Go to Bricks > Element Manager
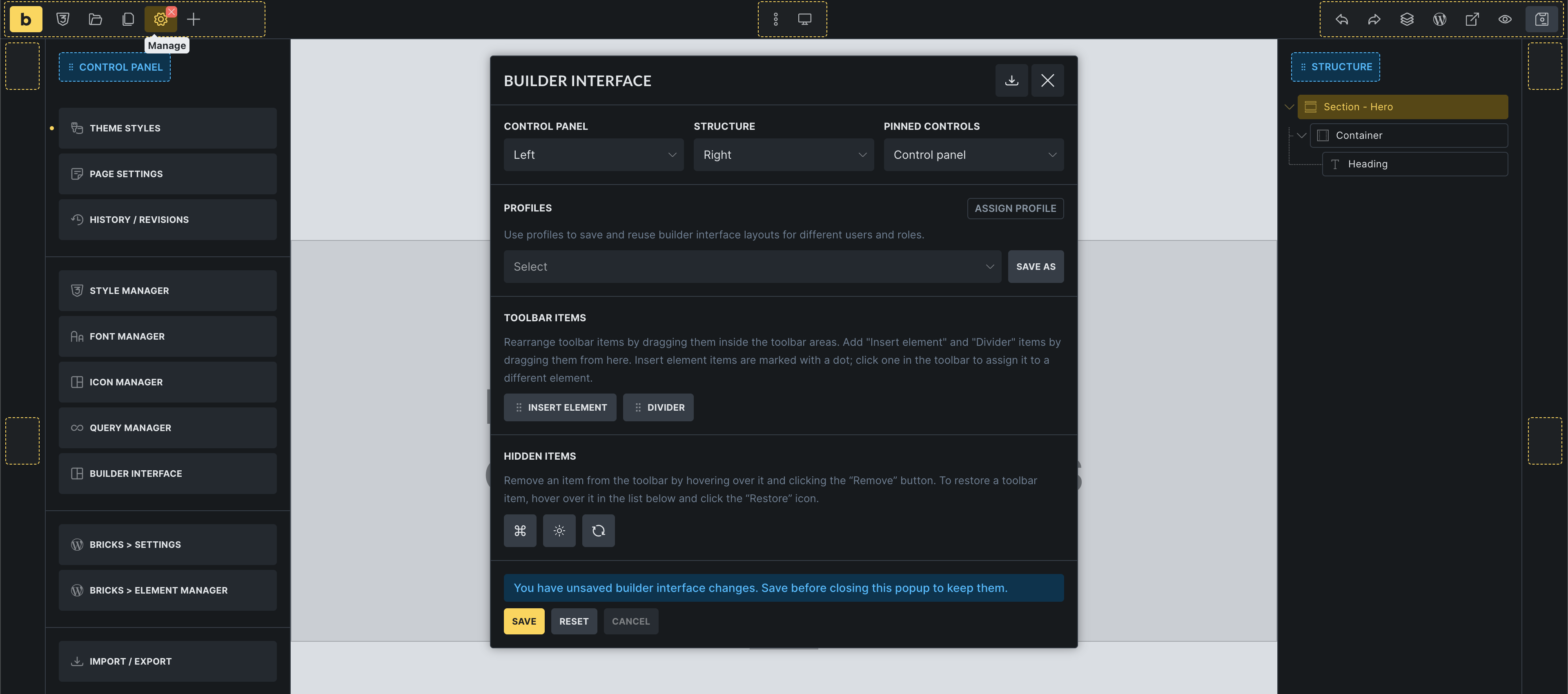 [167, 590]
